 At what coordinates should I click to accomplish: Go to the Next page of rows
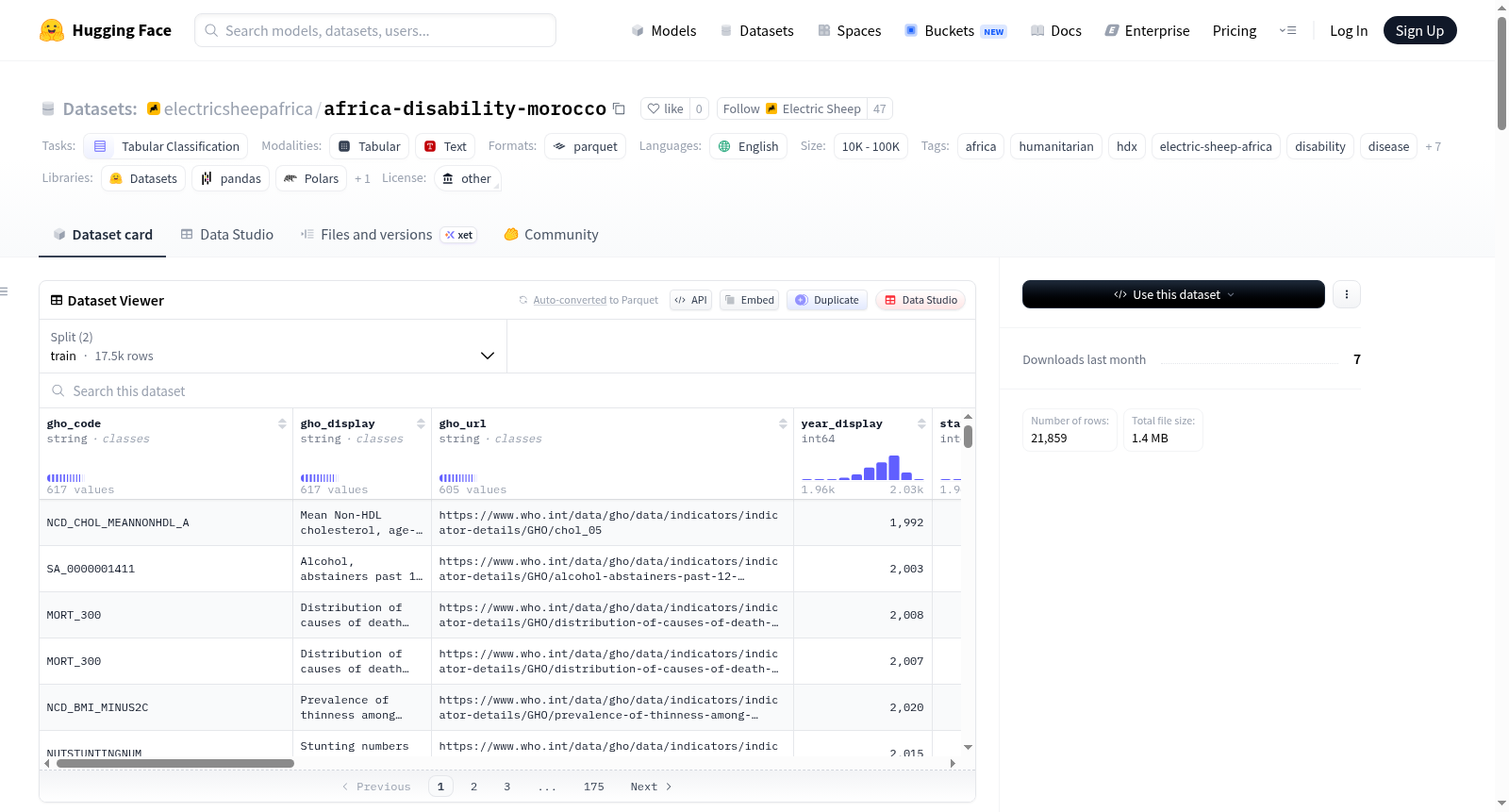click(x=651, y=787)
